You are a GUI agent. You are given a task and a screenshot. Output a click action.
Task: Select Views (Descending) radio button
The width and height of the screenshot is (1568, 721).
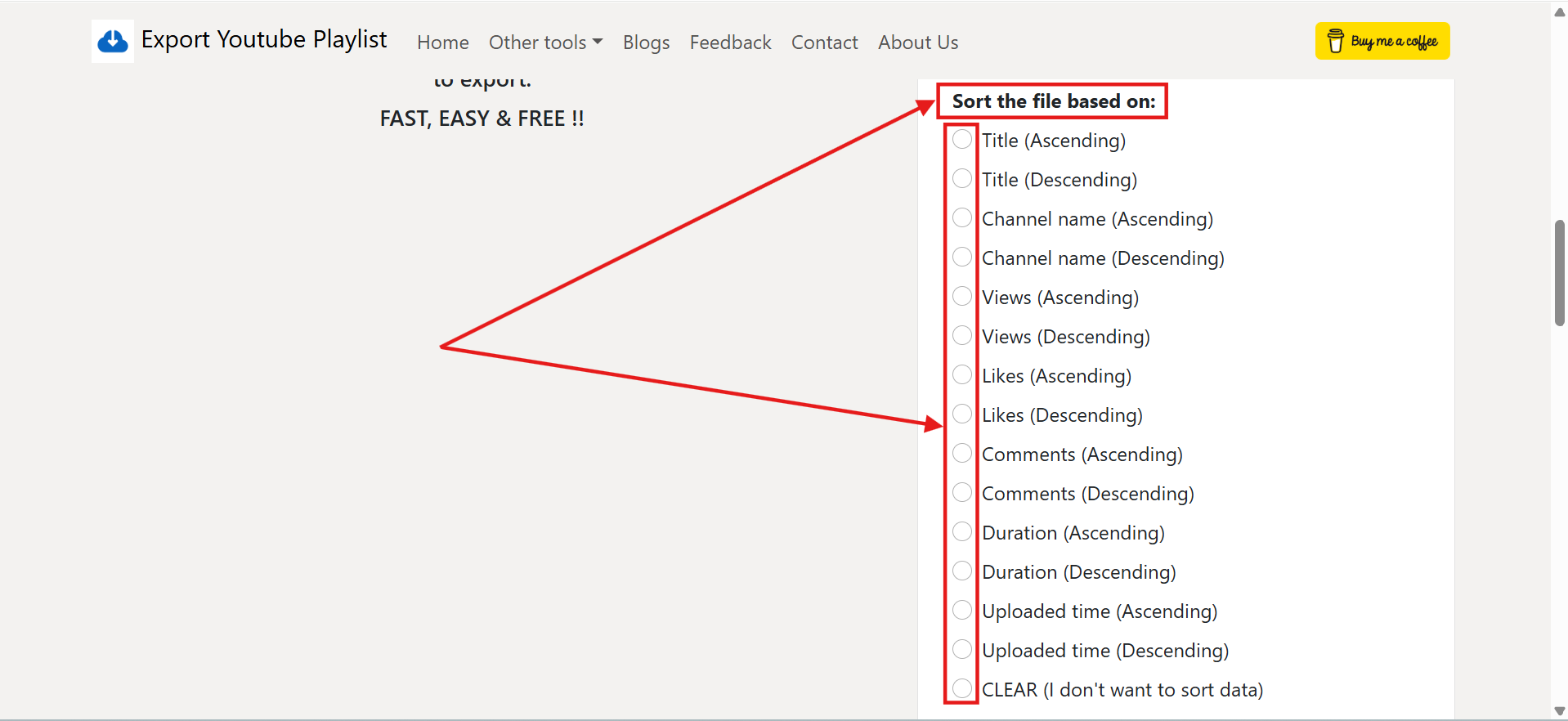tap(962, 335)
